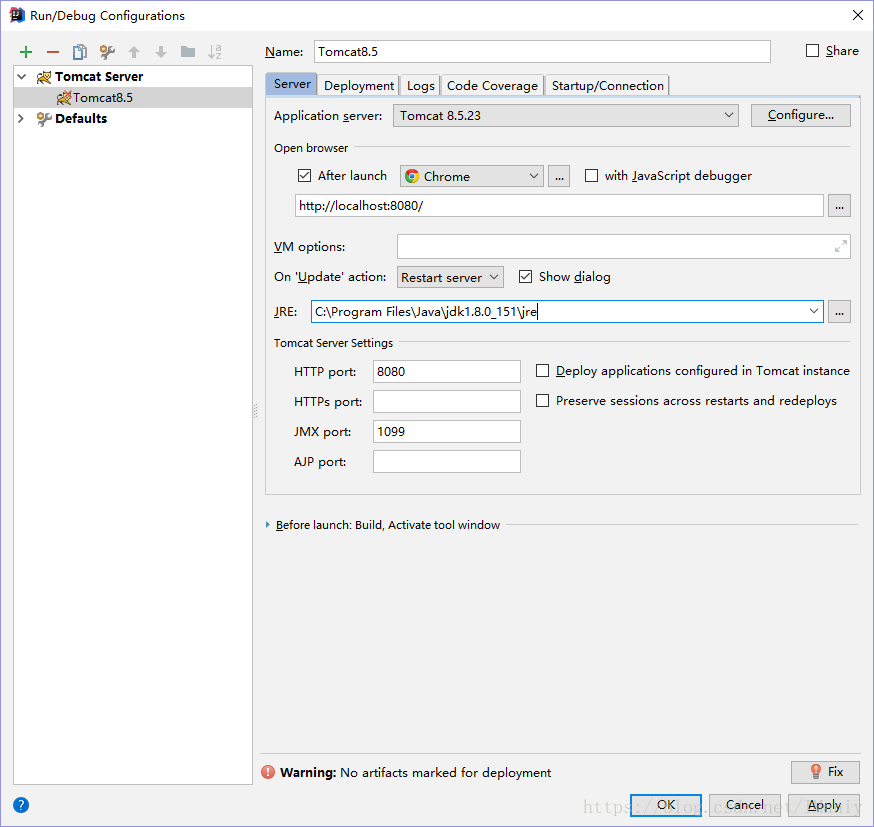Edit defaults wrench icon in toolbar
Screen dimensions: 874x827
click(107, 52)
